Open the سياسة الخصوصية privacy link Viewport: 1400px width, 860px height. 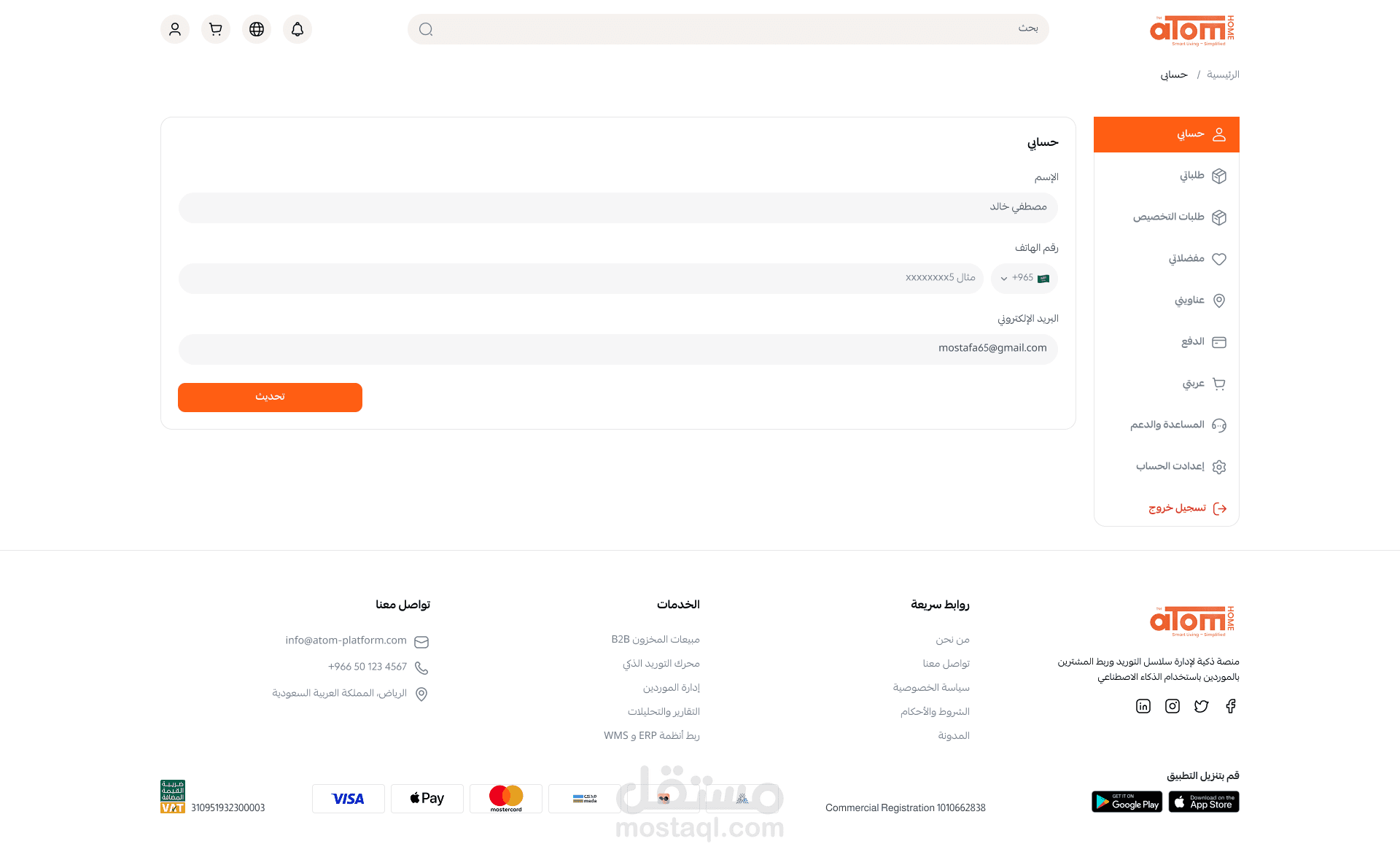[x=931, y=688]
